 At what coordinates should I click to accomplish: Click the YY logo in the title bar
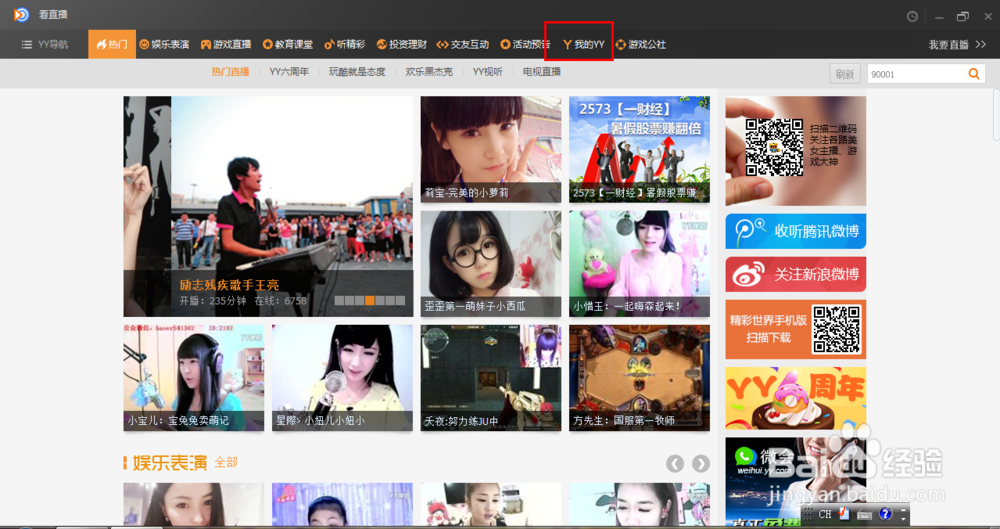tap(21, 15)
